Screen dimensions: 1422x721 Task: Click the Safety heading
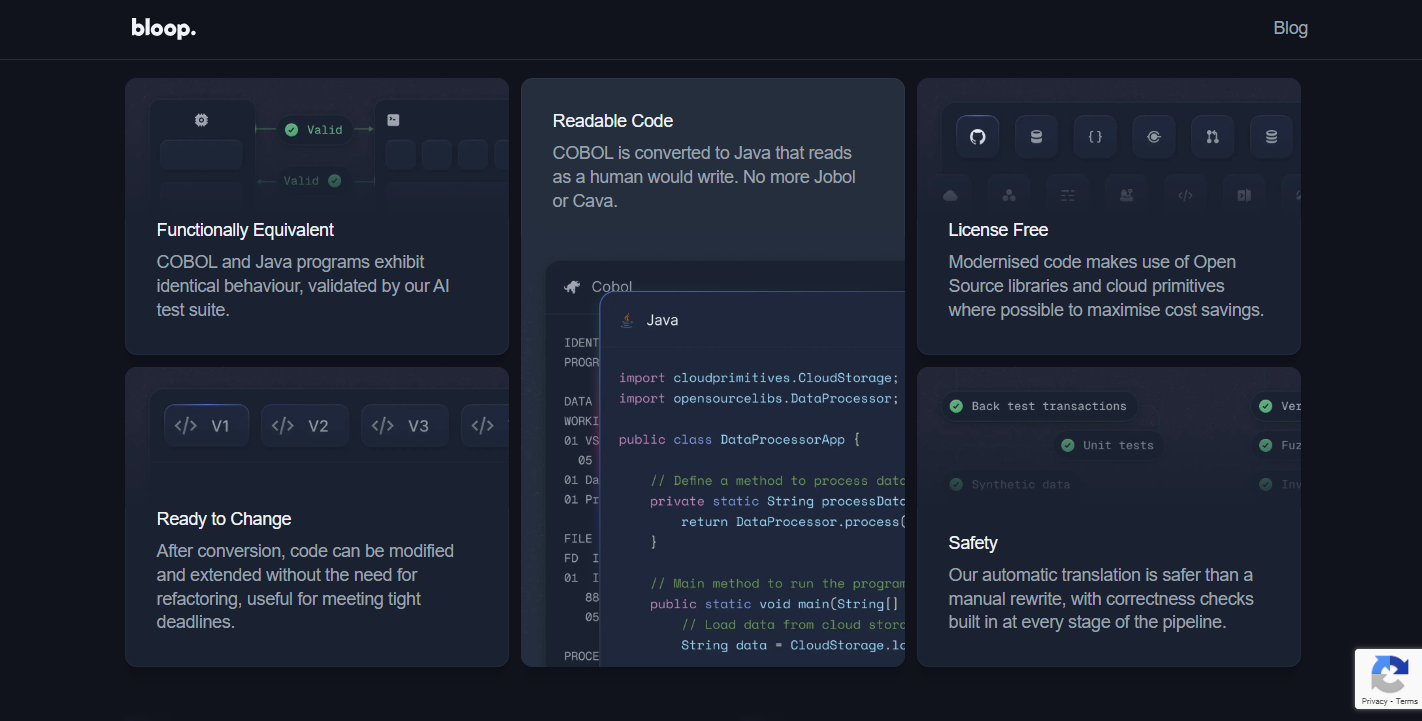point(973,543)
